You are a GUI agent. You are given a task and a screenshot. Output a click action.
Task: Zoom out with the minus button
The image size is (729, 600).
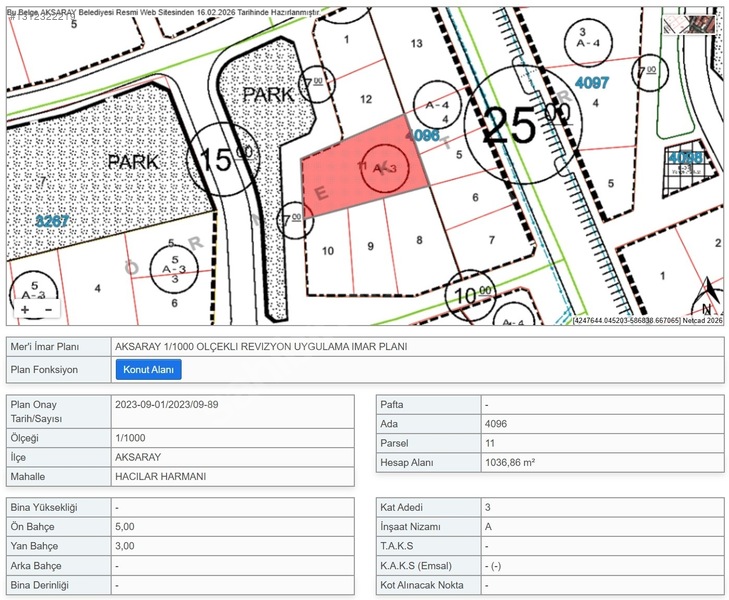pyautogui.click(x=48, y=310)
